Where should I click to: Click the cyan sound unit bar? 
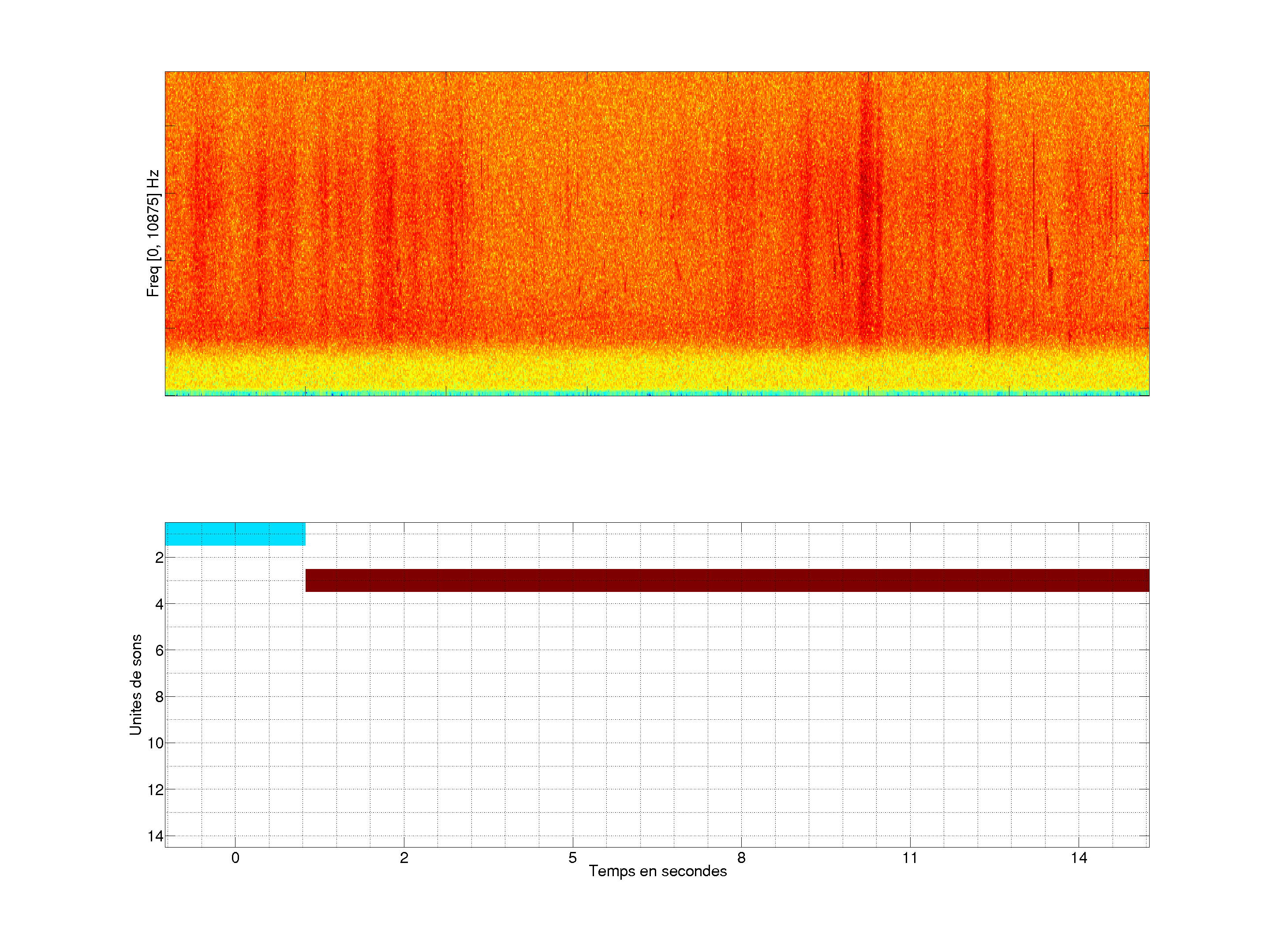click(235, 534)
